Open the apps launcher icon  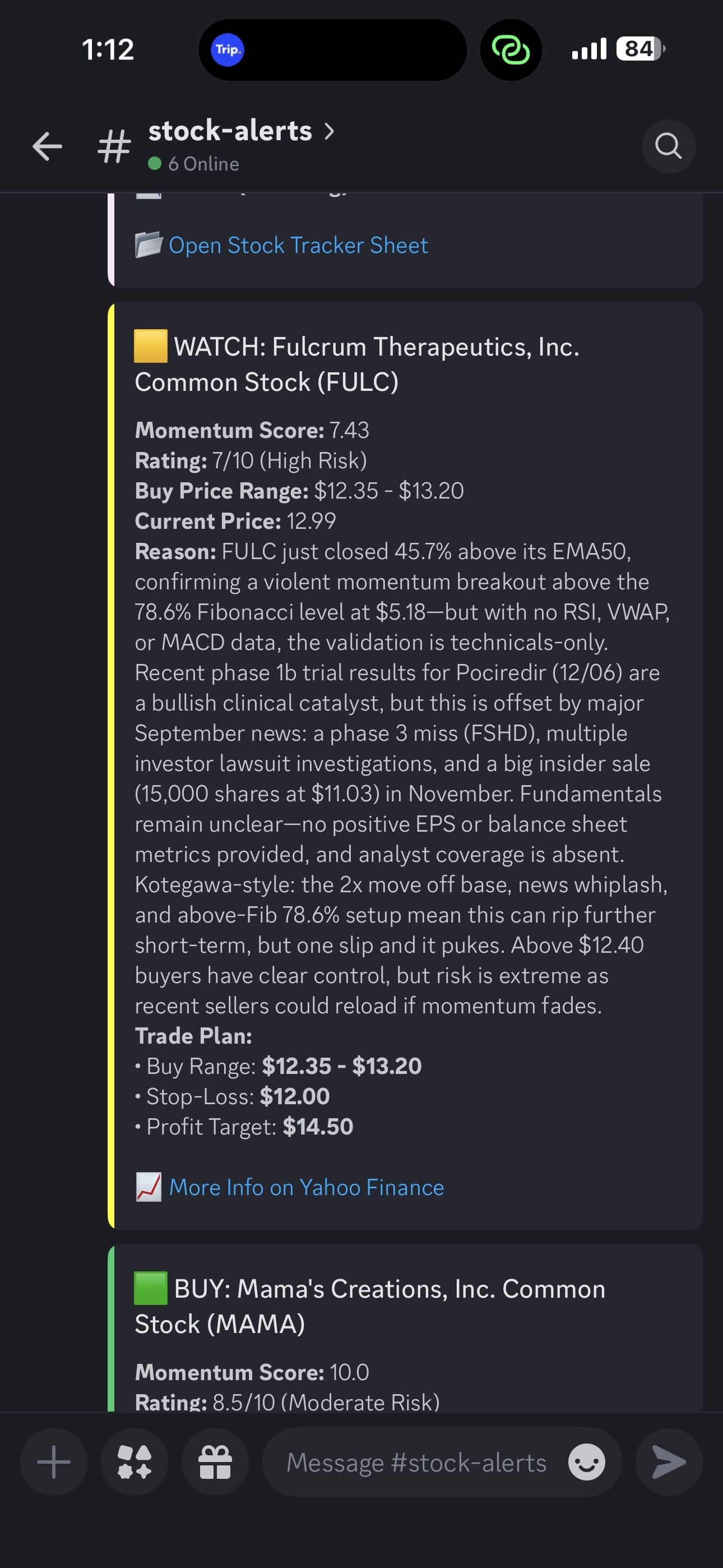[135, 1462]
